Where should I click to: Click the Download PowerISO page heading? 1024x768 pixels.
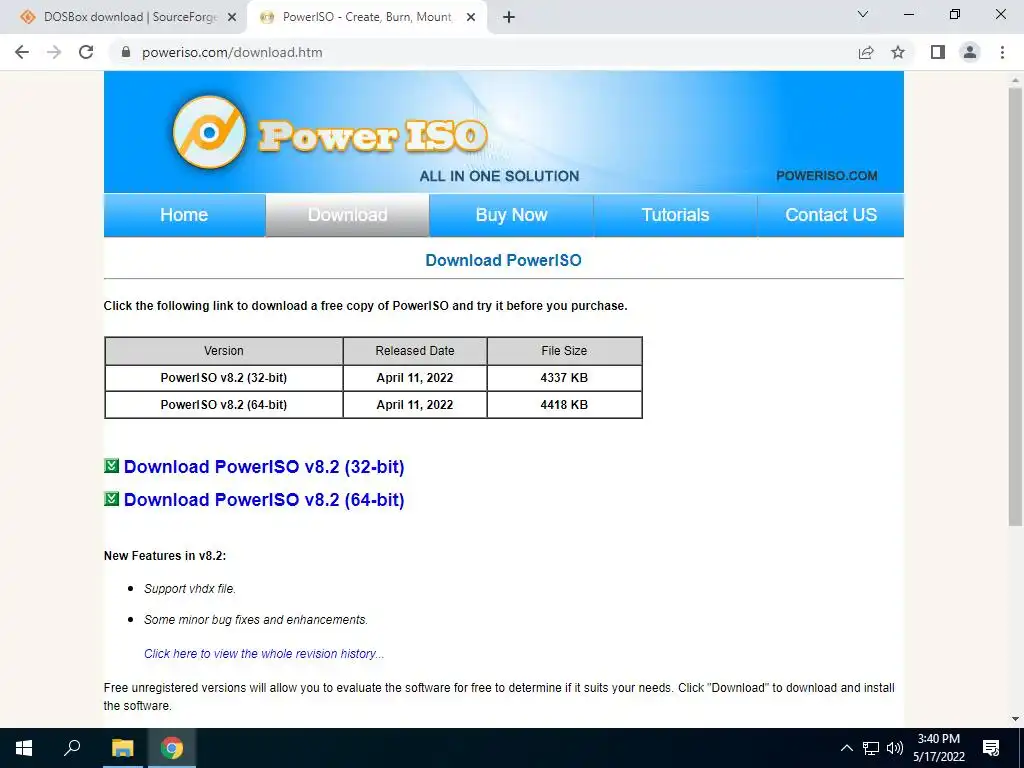(x=504, y=260)
